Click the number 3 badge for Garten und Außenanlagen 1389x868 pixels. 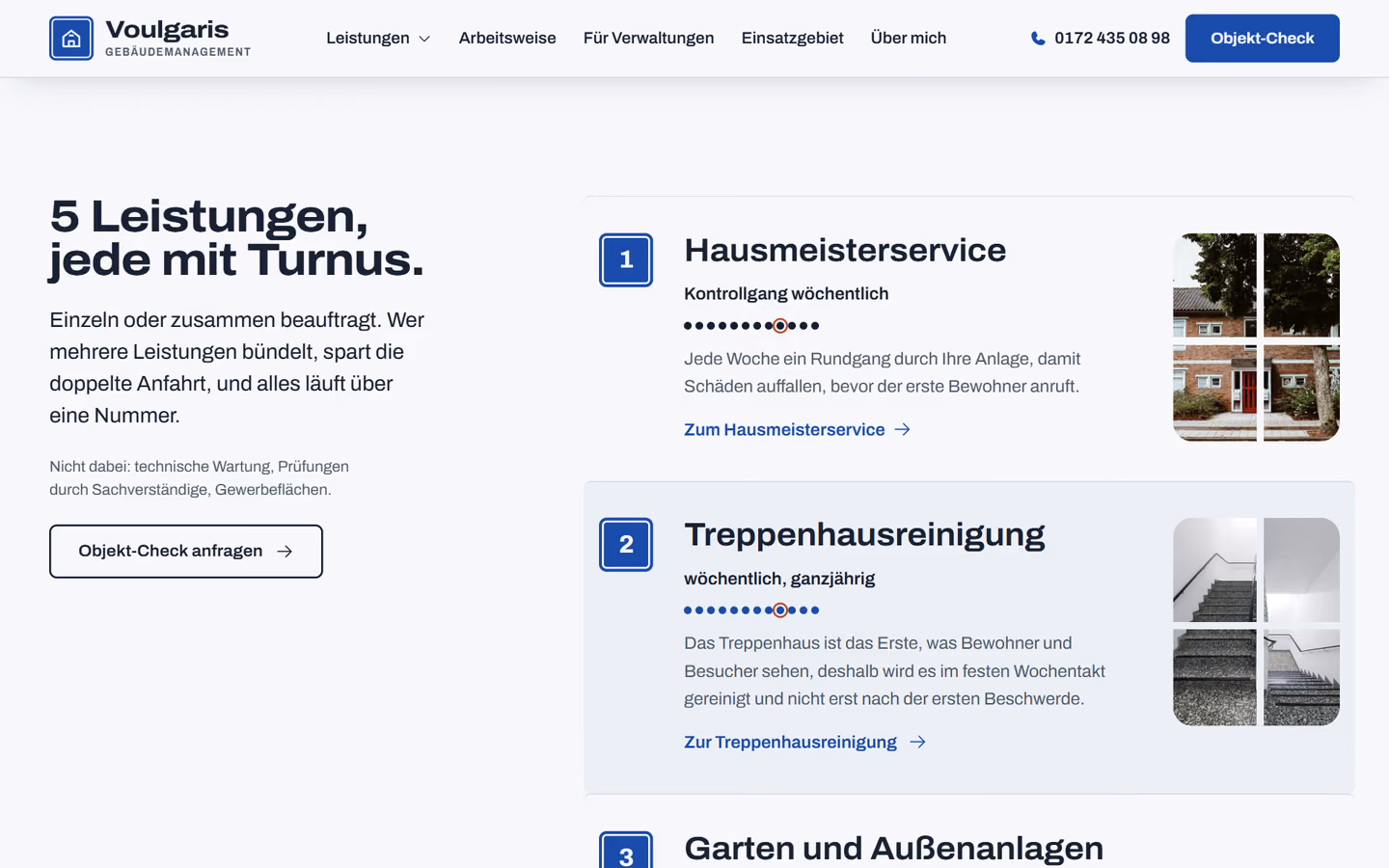coord(626,850)
